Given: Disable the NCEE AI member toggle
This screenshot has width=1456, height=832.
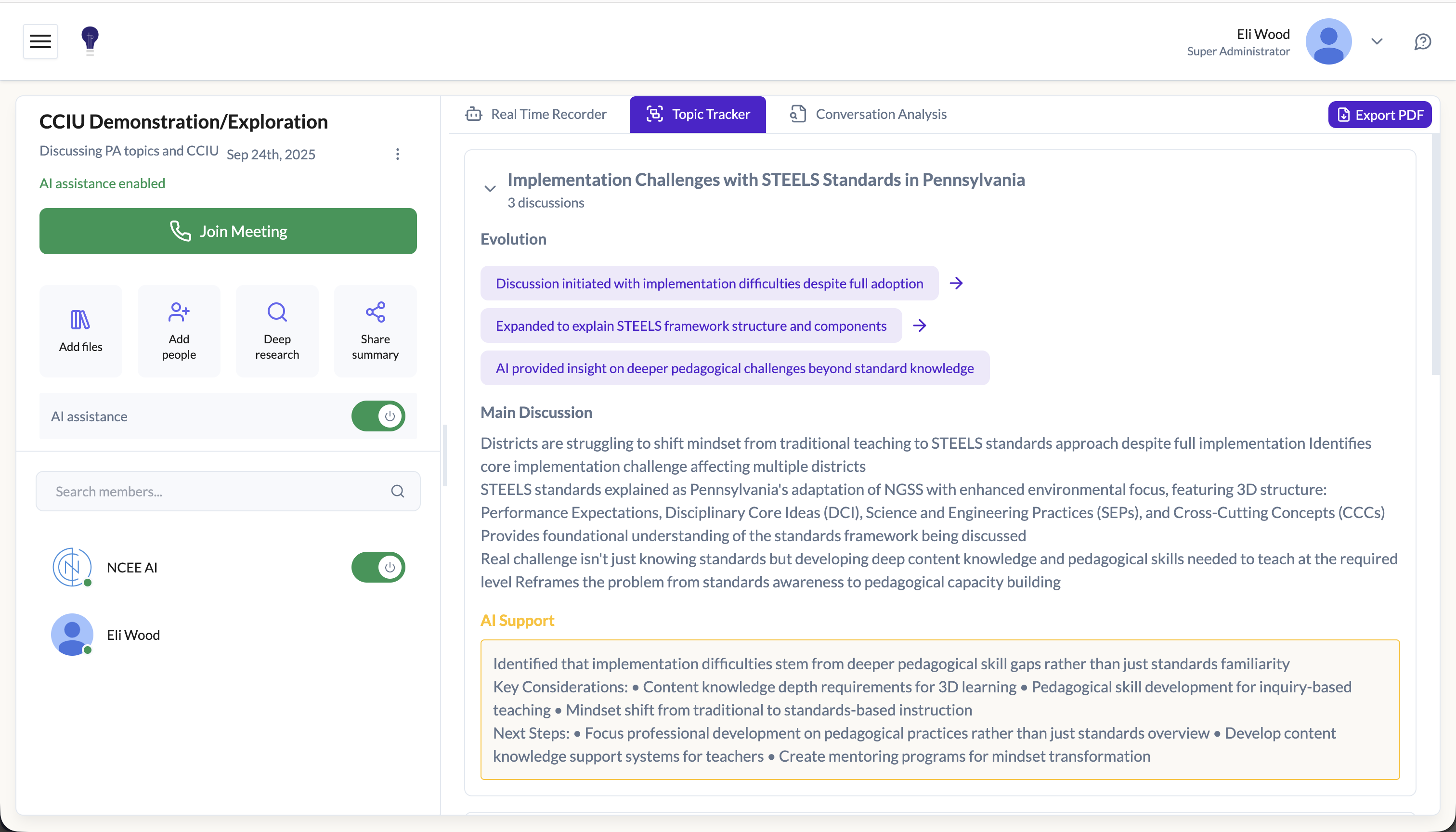Looking at the screenshot, I should tap(378, 568).
